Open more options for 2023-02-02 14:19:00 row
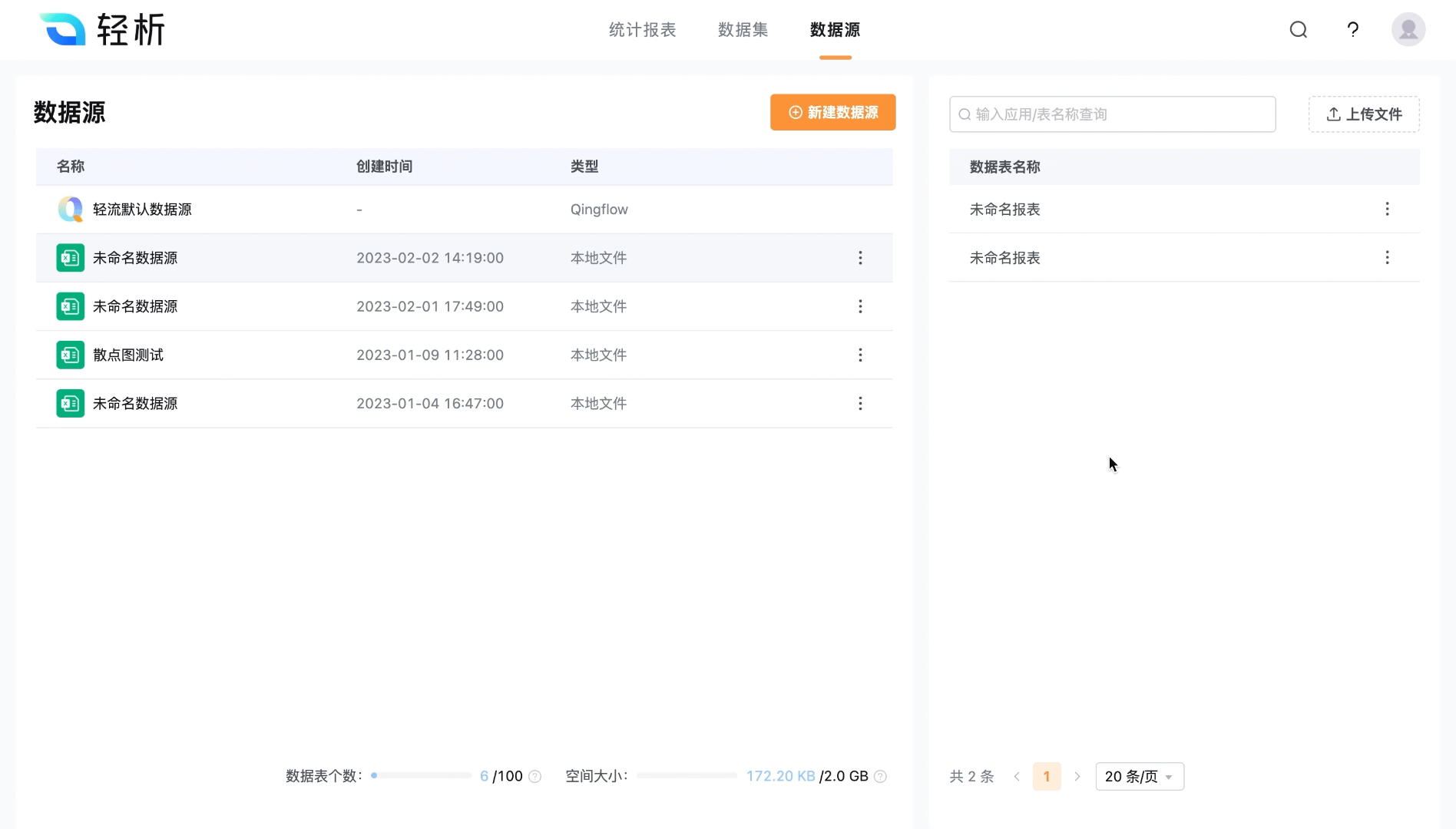The height and width of the screenshot is (829, 1456). (860, 258)
